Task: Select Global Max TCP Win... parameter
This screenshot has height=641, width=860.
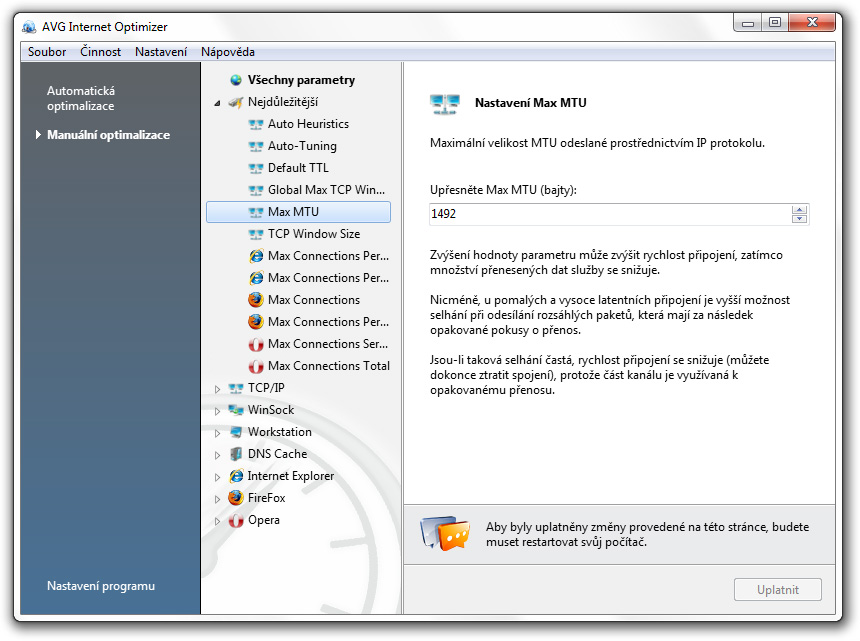Action: pos(326,190)
